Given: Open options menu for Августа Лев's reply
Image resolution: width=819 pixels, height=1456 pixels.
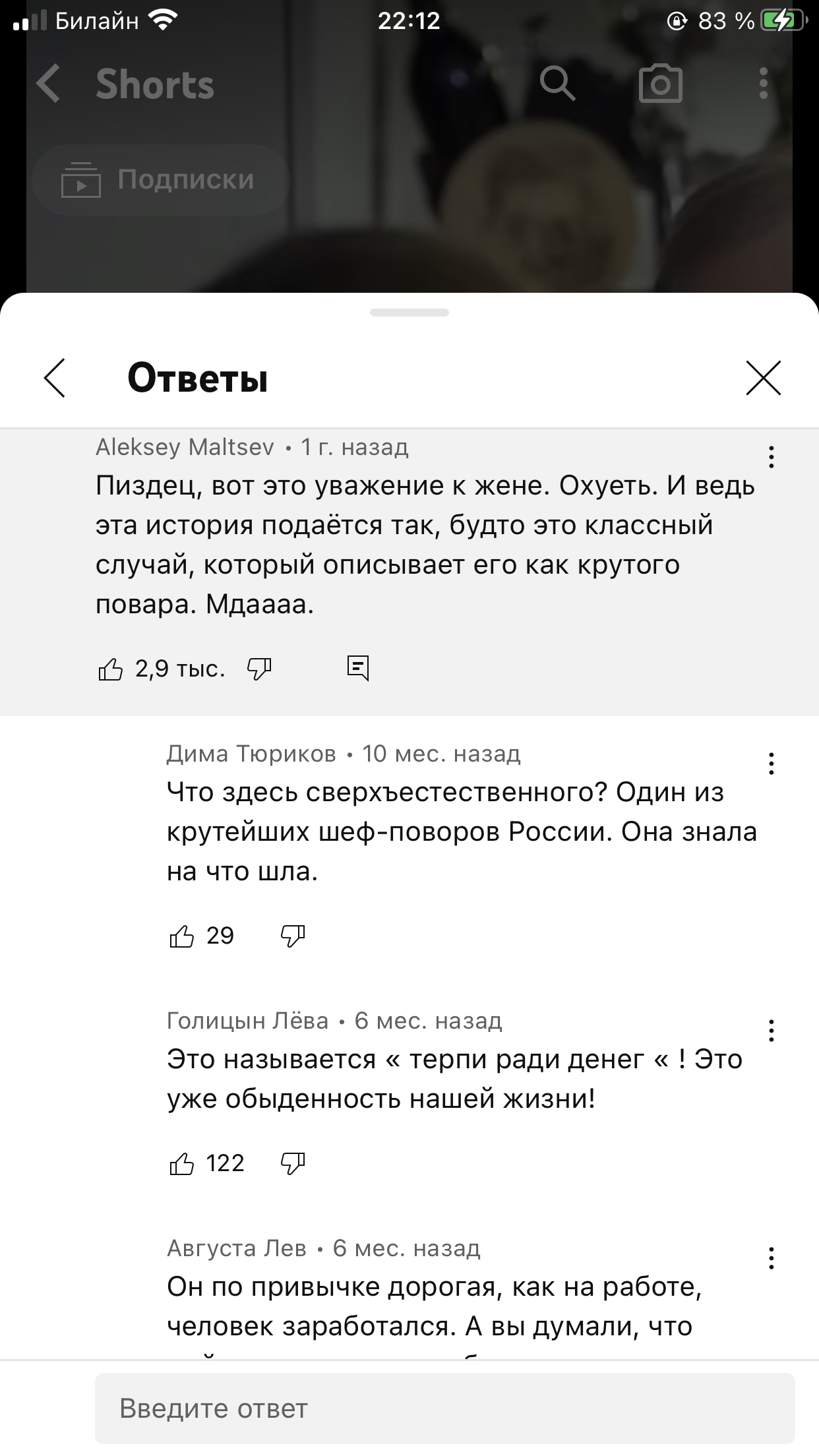Looking at the screenshot, I should tap(771, 1258).
